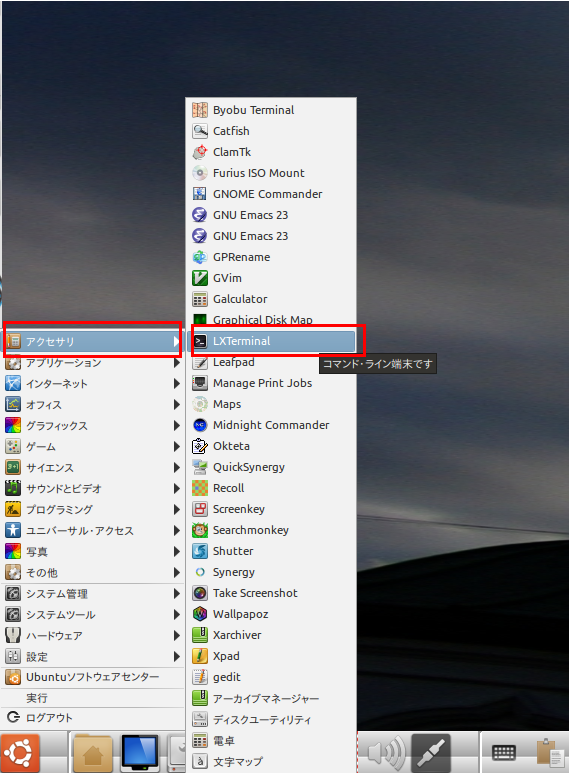
Task: Expand the サウンドとビデオ submenu arrow
Action: [177, 489]
